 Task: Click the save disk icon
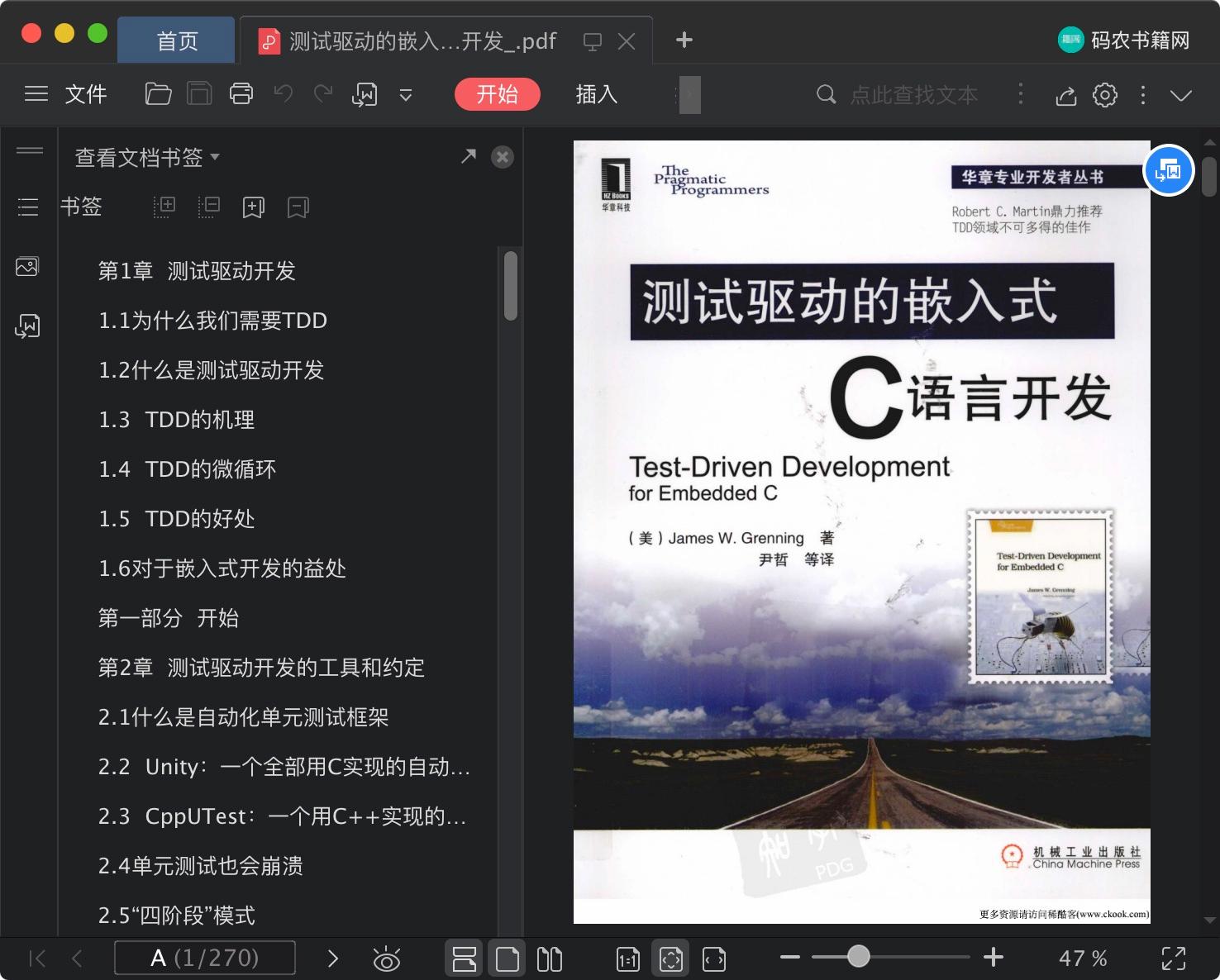pyautogui.click(x=199, y=94)
